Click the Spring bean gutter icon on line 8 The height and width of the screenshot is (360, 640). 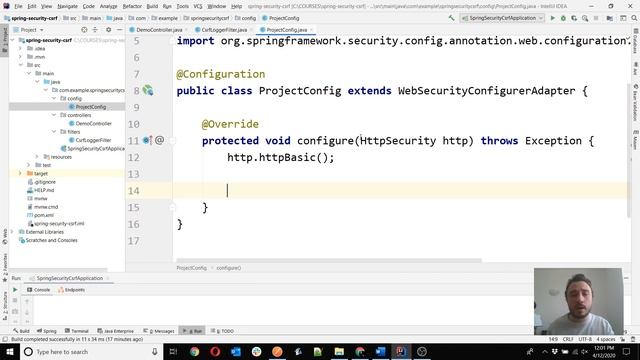(x=148, y=90)
